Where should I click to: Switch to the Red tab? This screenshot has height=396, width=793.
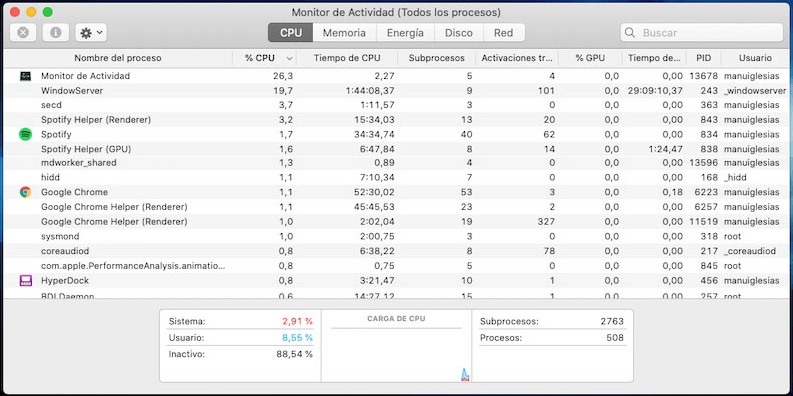[504, 33]
